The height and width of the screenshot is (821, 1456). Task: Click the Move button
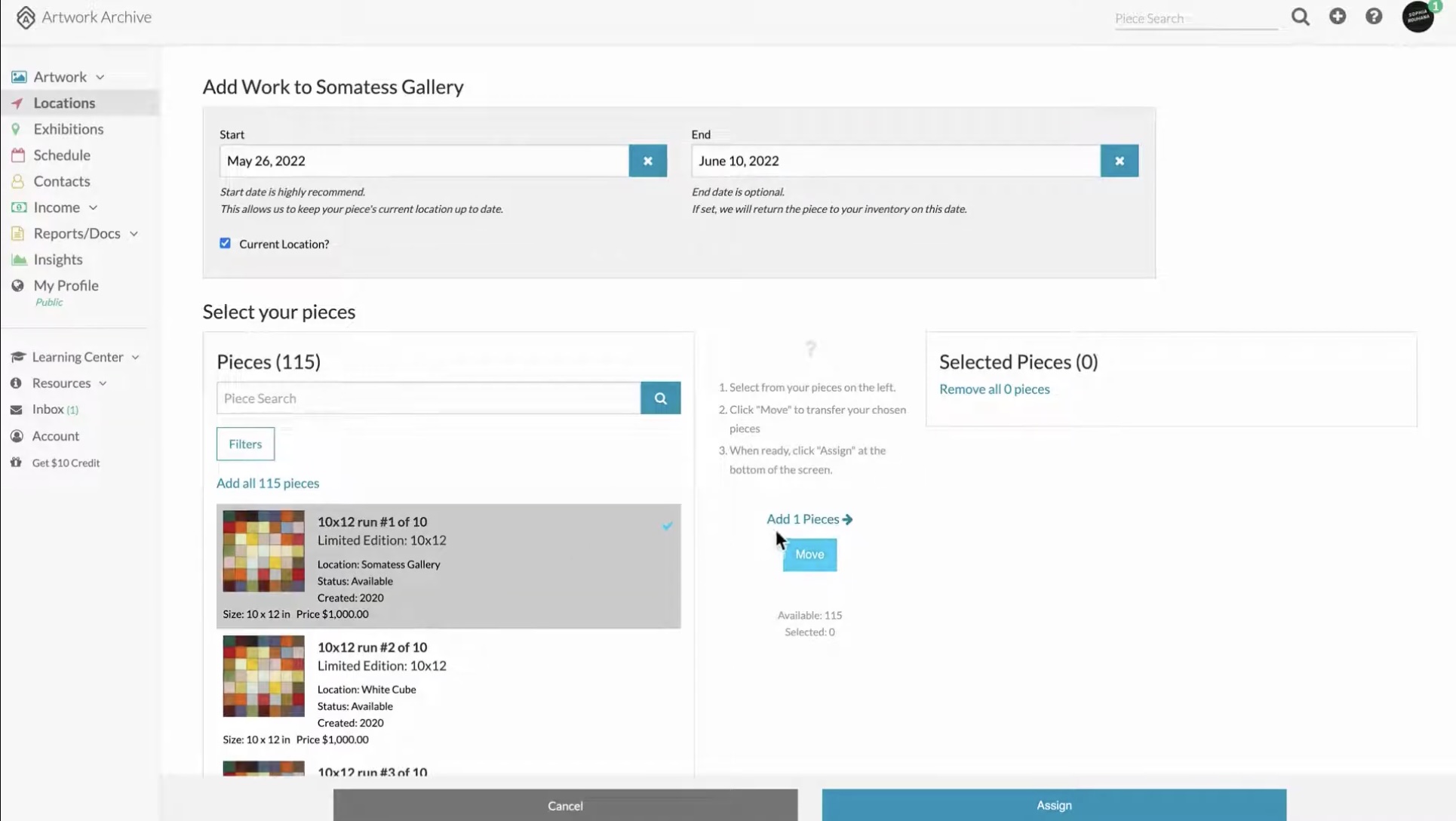[809, 555]
